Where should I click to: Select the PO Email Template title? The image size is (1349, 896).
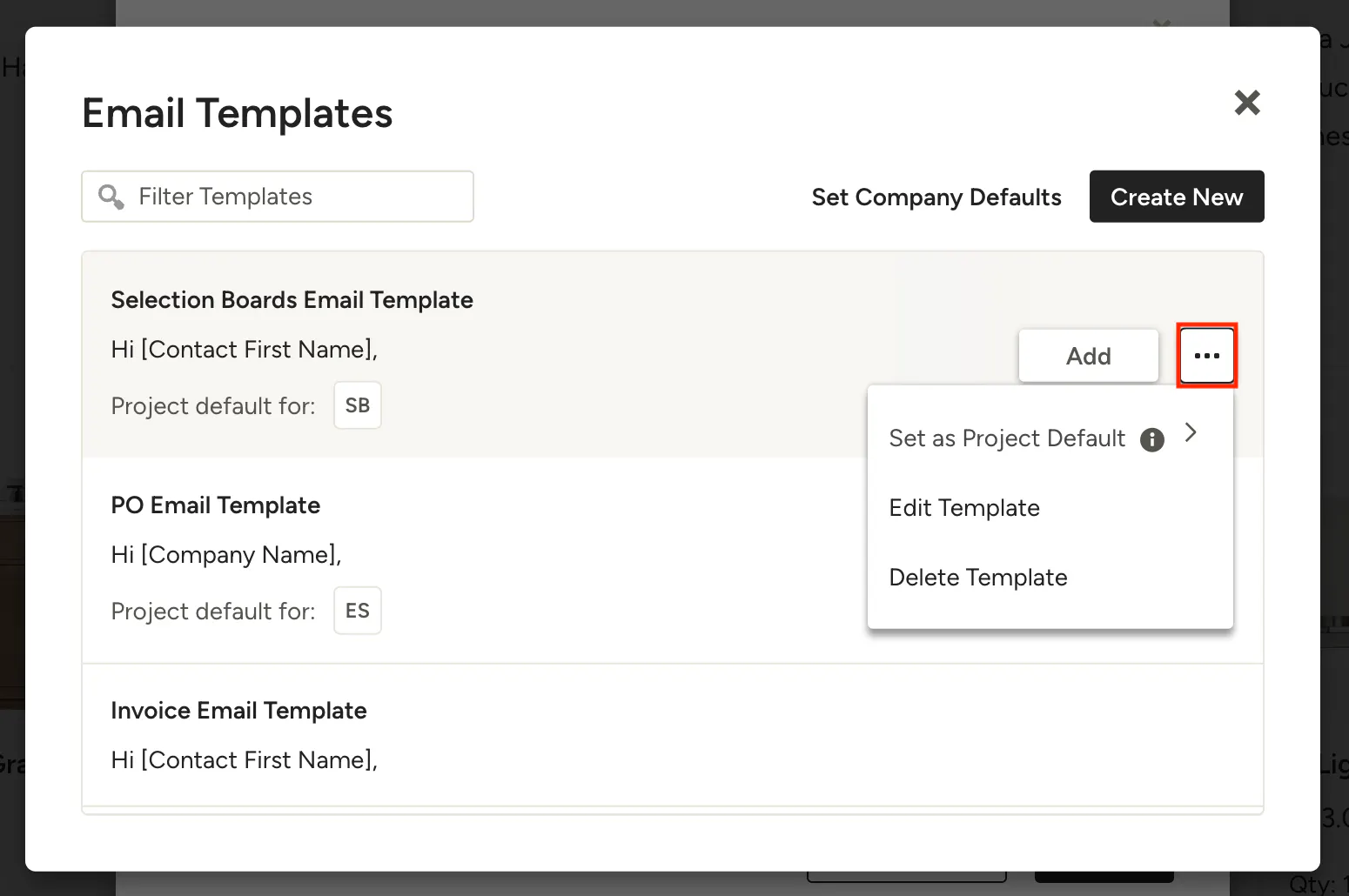(x=216, y=505)
